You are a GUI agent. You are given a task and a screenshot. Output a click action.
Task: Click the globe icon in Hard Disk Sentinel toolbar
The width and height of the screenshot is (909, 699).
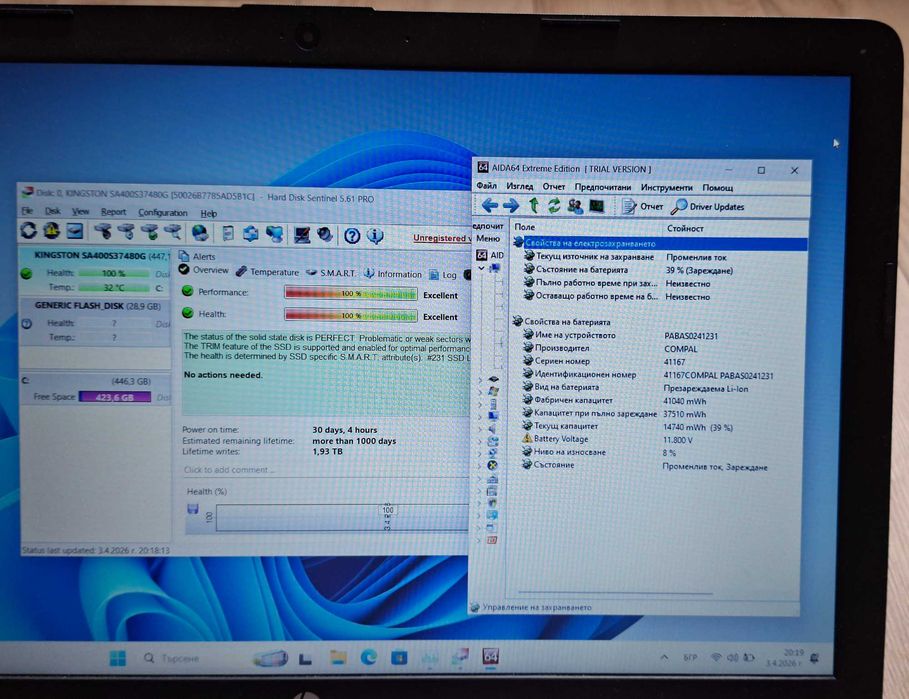pos(200,233)
